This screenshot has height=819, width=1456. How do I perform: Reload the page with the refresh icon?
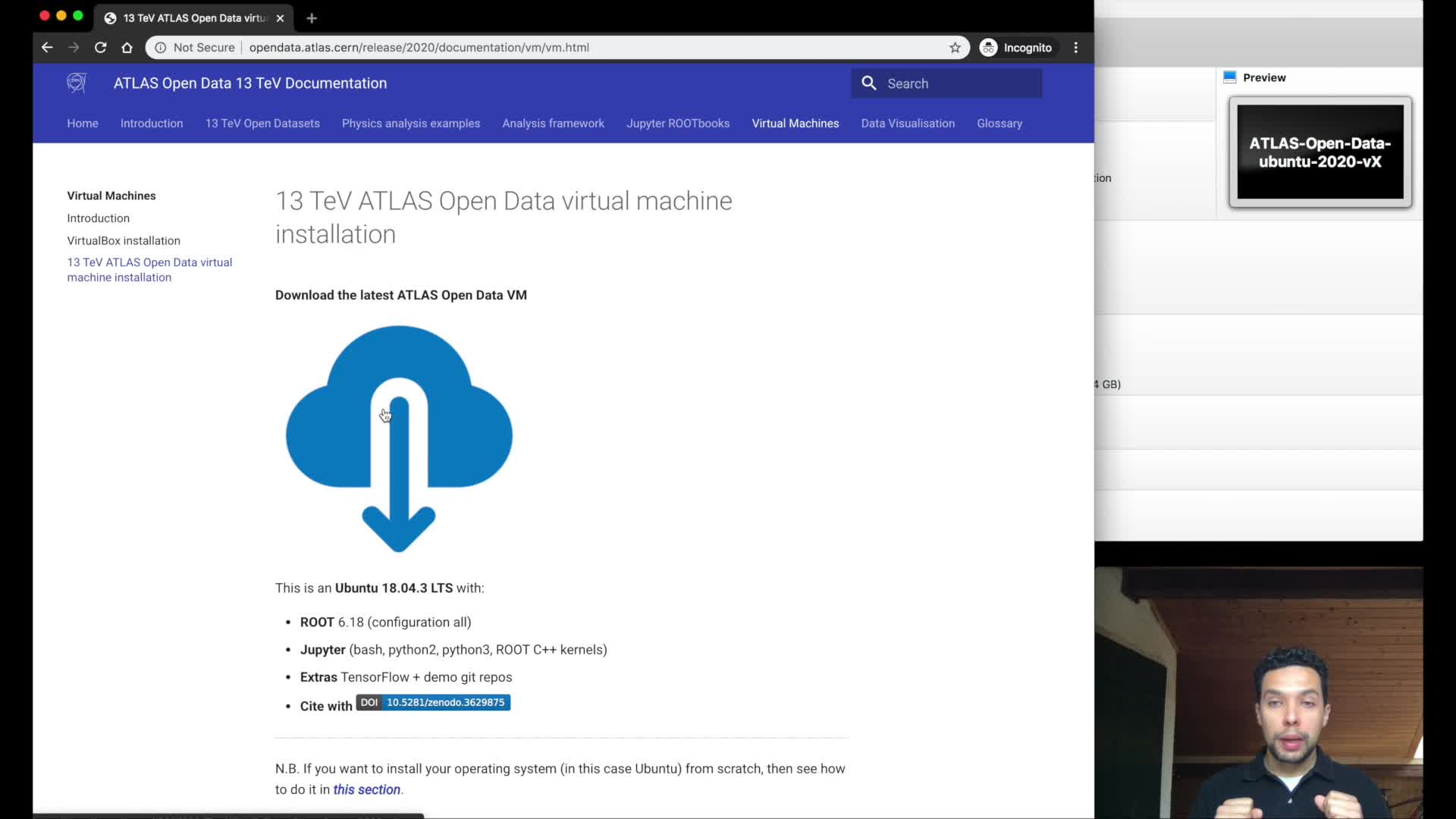(x=100, y=47)
